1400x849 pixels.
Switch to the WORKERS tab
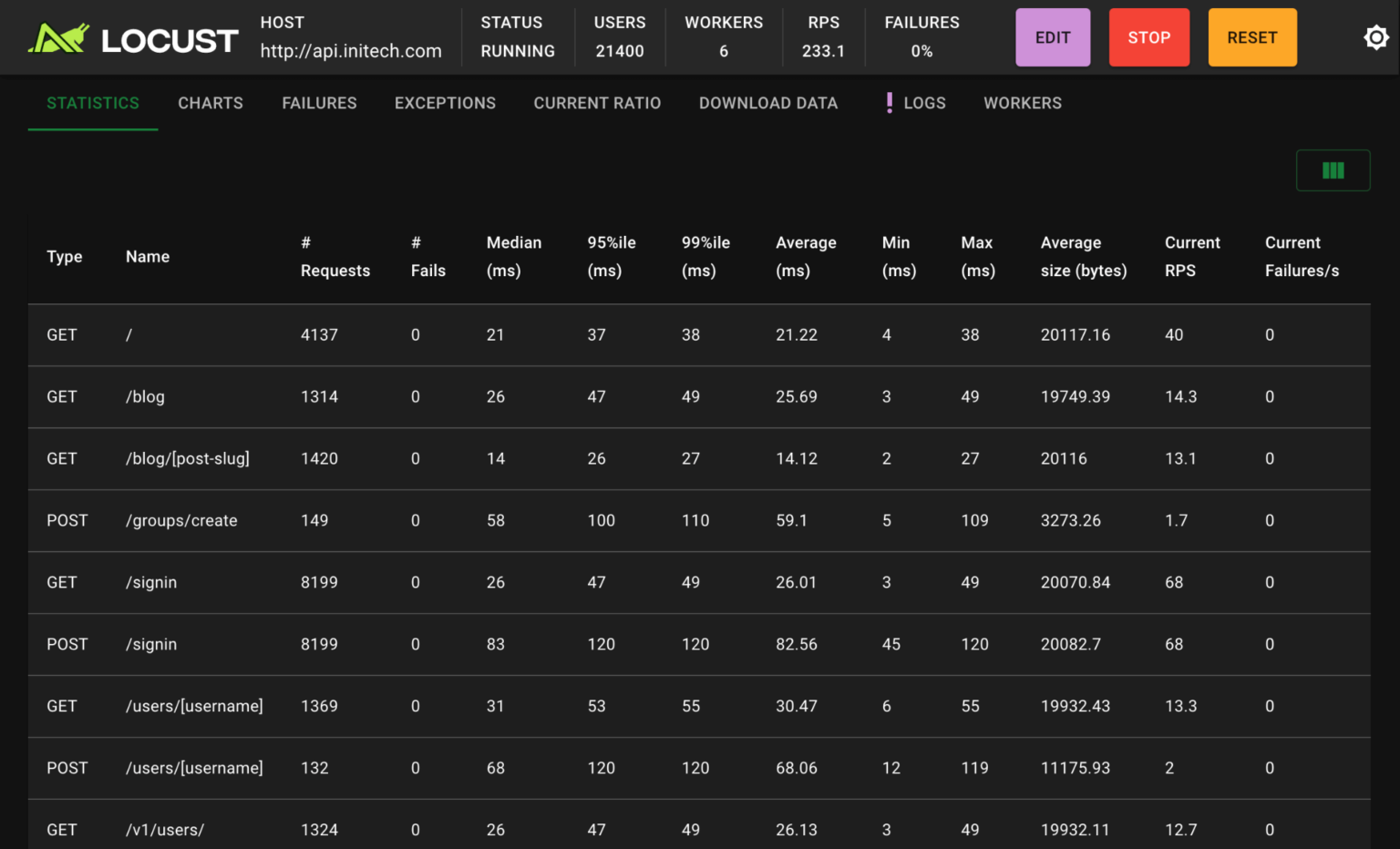click(x=1023, y=103)
